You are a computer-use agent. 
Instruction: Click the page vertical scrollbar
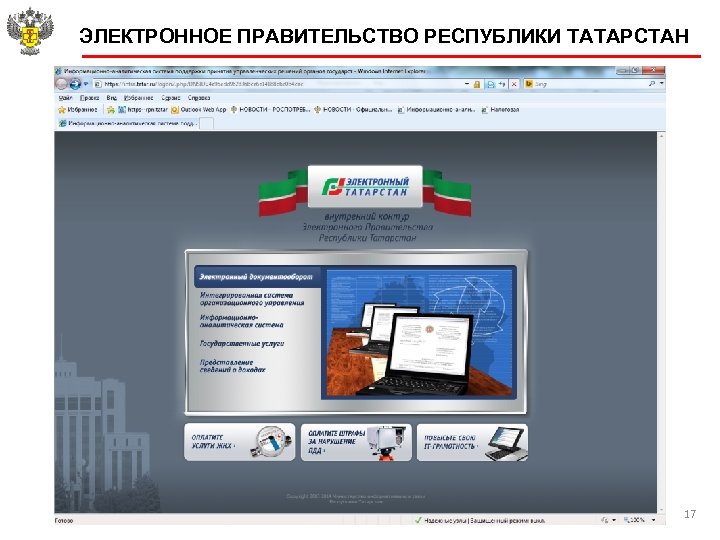pyautogui.click(x=661, y=322)
